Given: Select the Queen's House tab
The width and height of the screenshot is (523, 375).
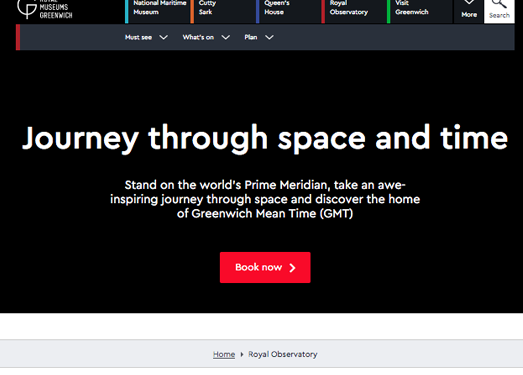Looking at the screenshot, I should 289,11.
